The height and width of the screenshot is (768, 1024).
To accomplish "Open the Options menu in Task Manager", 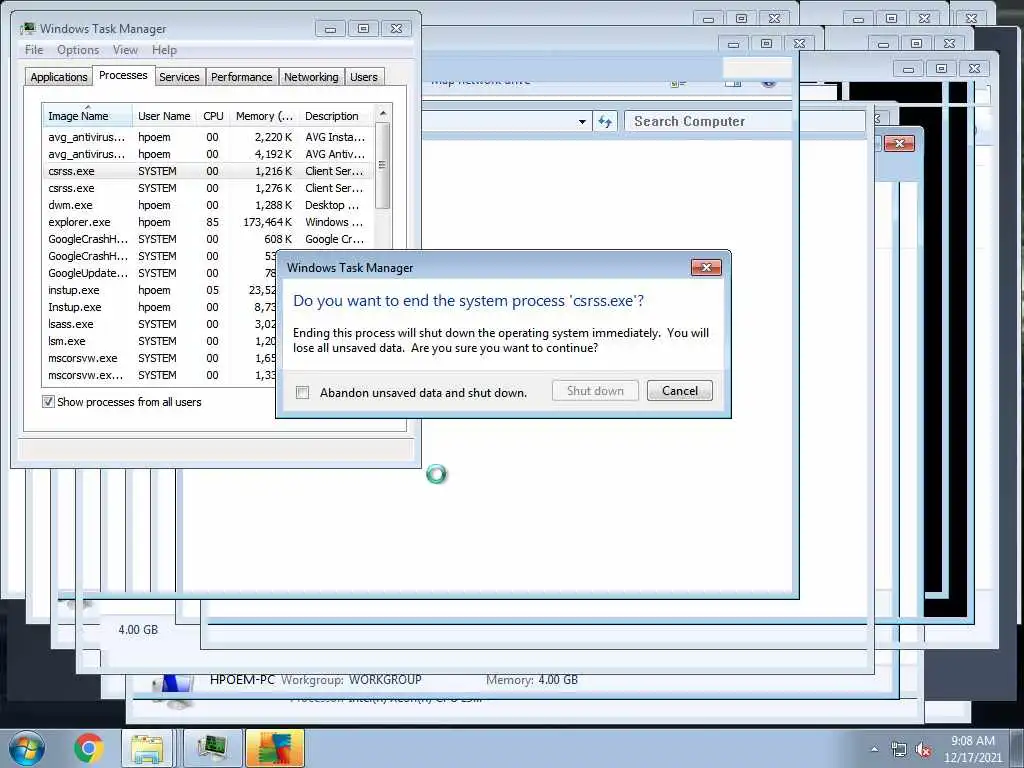I will coord(78,50).
